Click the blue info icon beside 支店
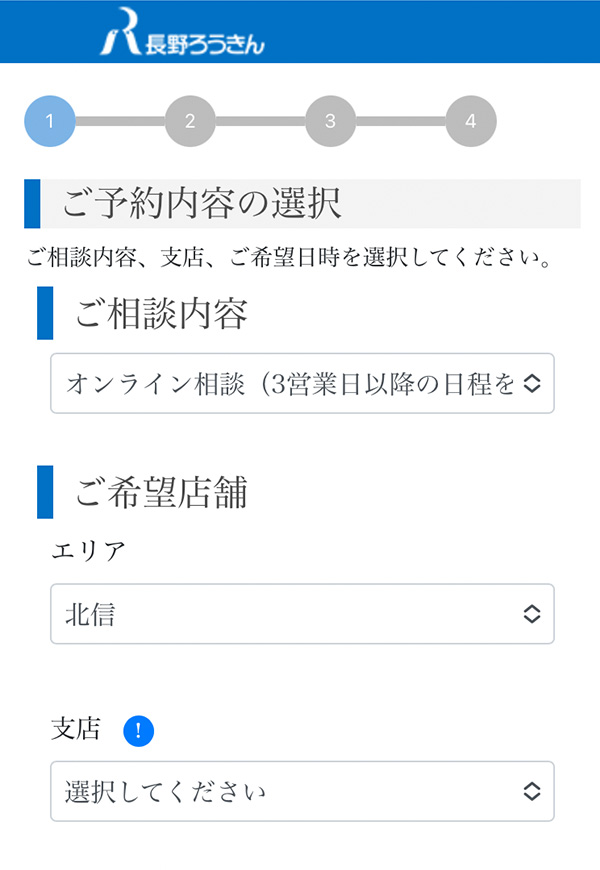Viewport: 600px width, 870px height. tap(138, 731)
